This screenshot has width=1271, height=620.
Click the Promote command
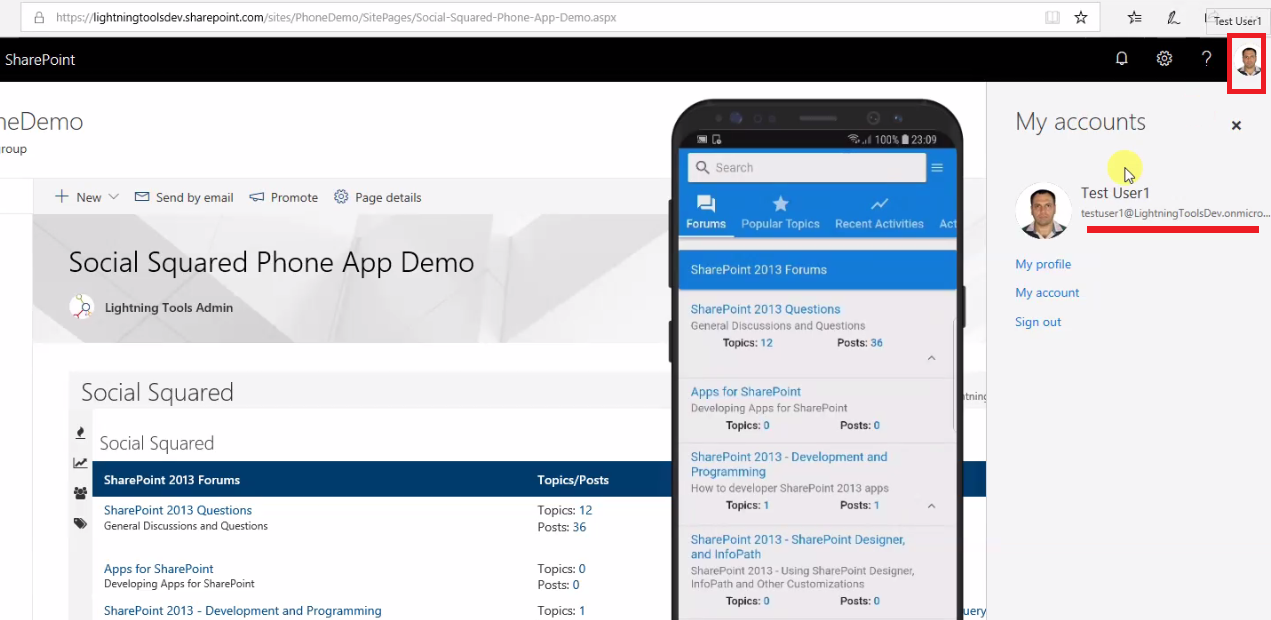tap(284, 197)
